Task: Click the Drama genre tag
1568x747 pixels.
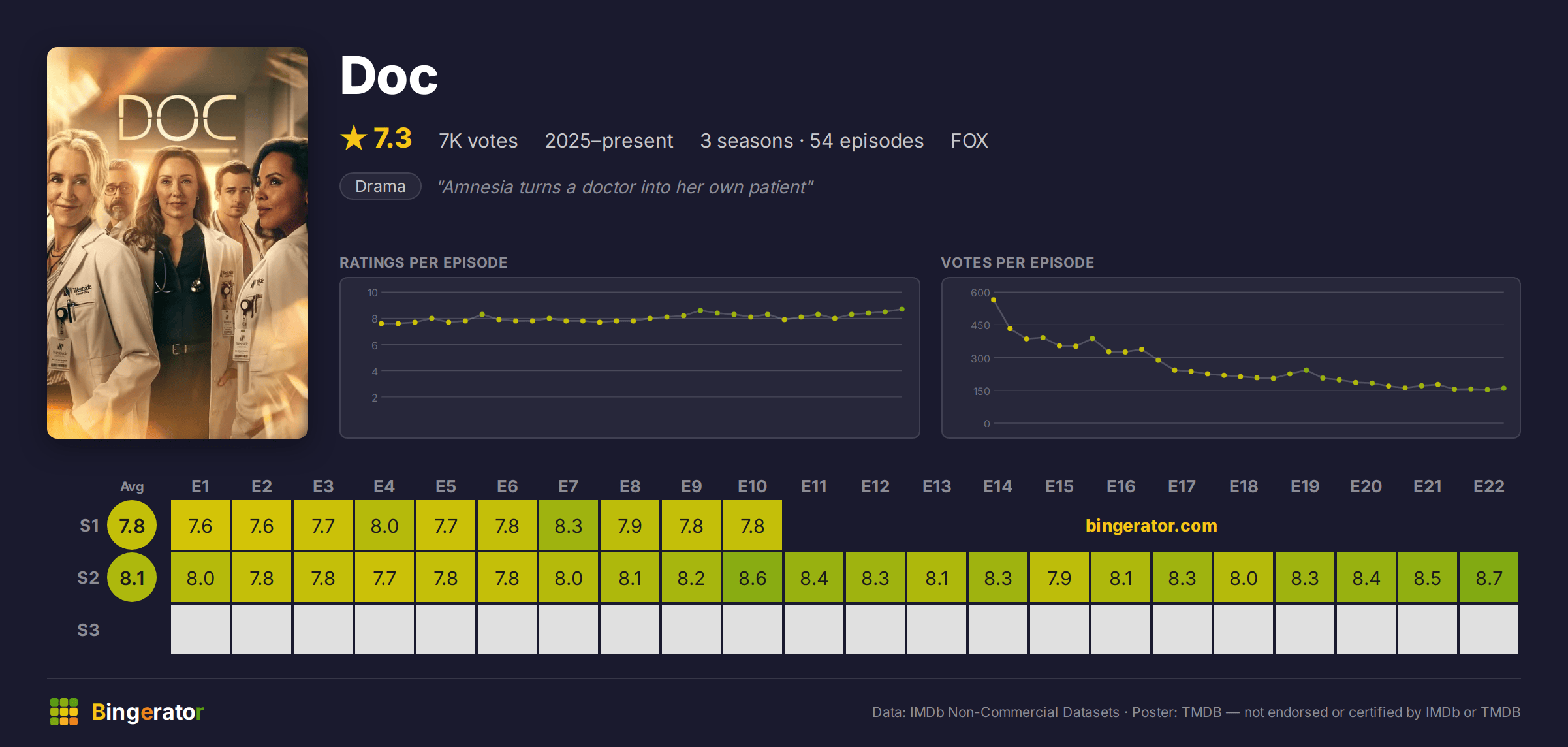Action: (381, 187)
